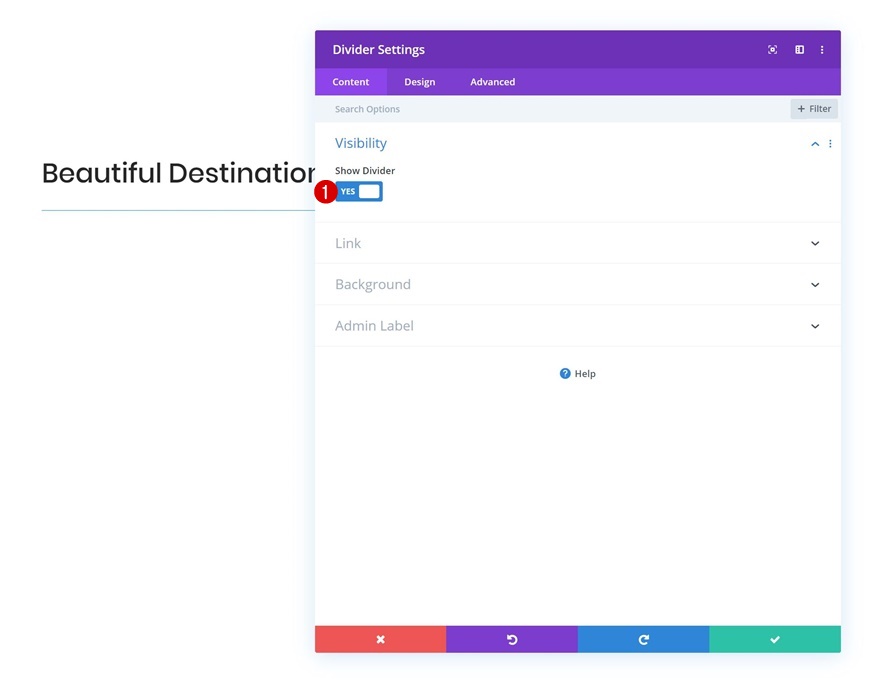
Task: Save changes with the green checkmark
Action: coord(775,639)
